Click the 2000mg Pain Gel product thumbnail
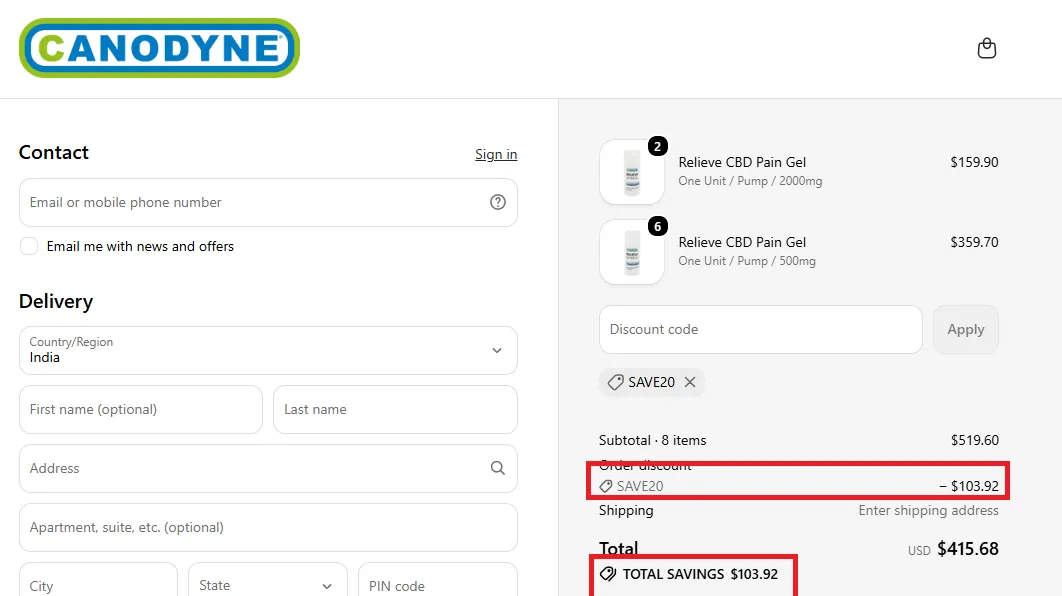Screen dimensions: 1062x596 click(632, 172)
